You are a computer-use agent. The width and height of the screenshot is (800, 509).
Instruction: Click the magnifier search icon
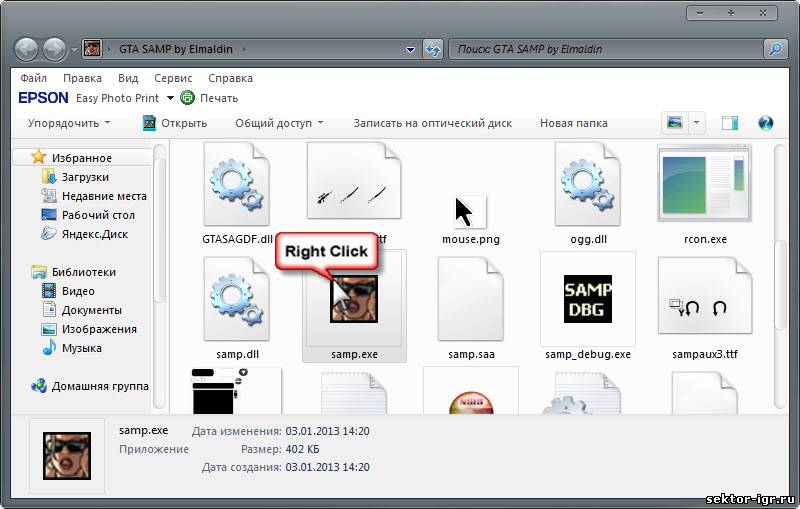(775, 49)
